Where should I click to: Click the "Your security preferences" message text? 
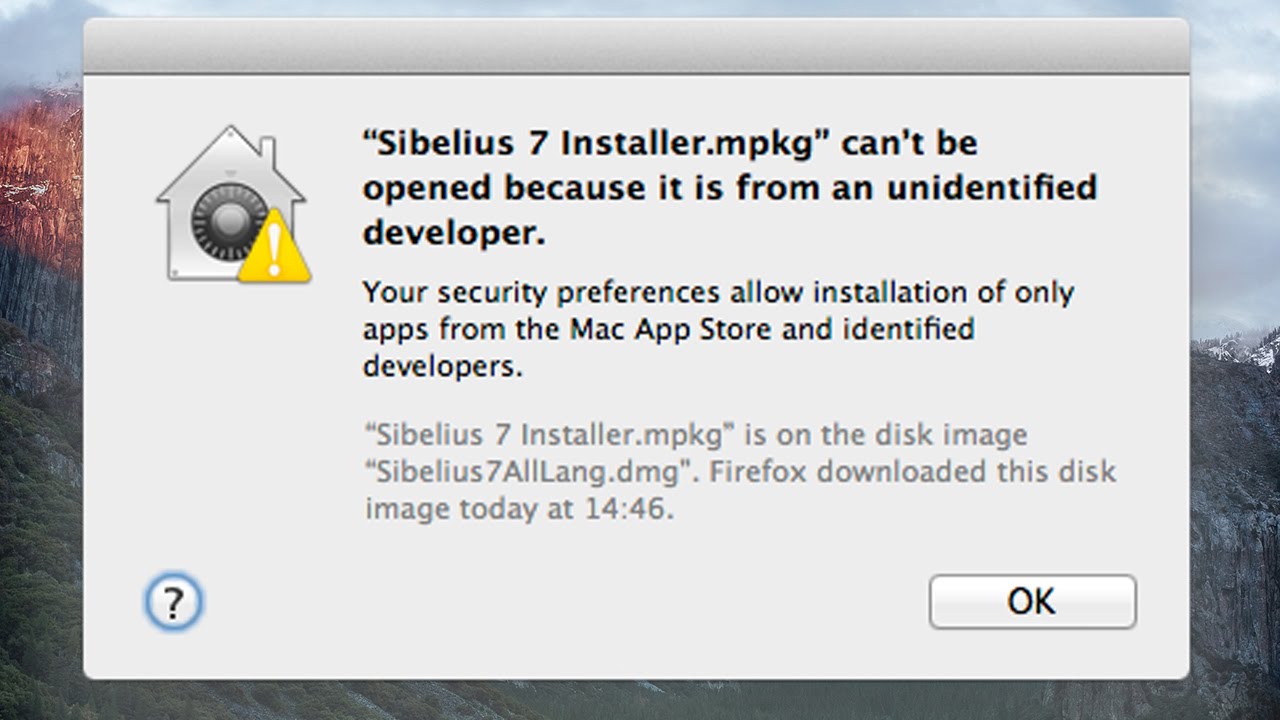click(x=540, y=293)
